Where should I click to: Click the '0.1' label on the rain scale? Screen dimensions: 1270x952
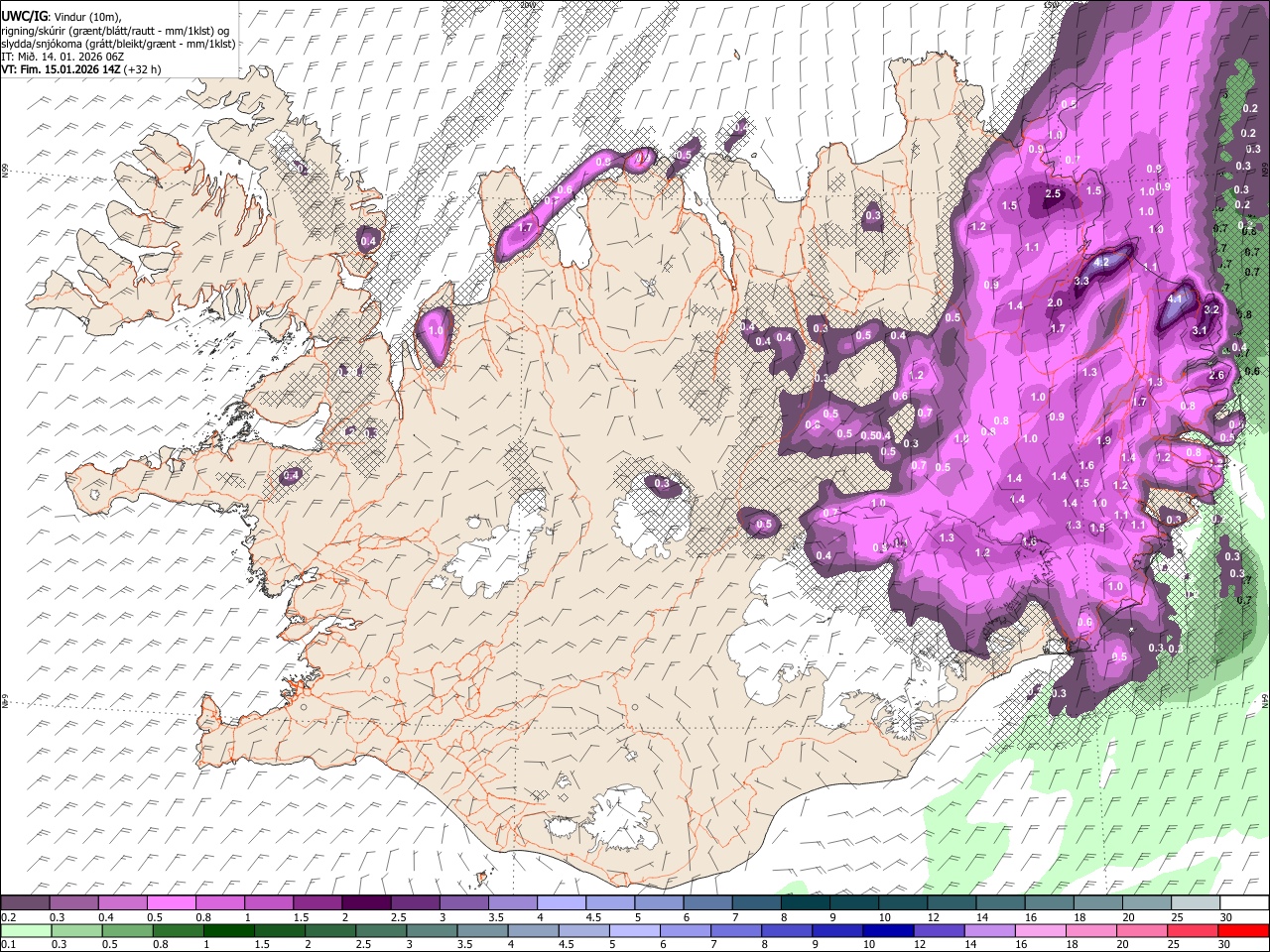point(8,943)
